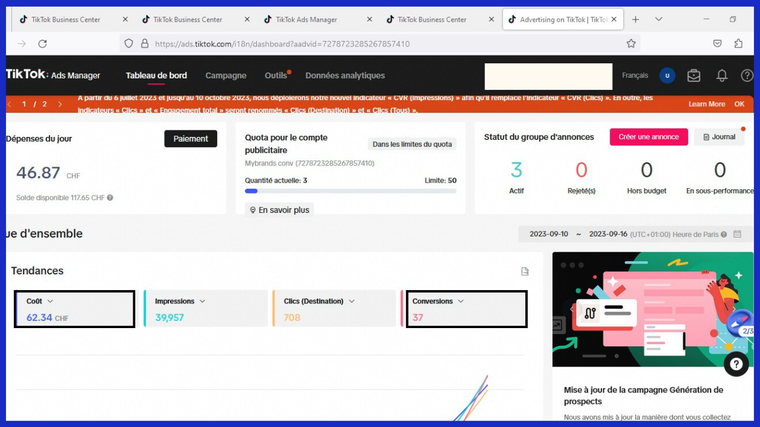Go to previous announcement in banner

click(x=9, y=104)
